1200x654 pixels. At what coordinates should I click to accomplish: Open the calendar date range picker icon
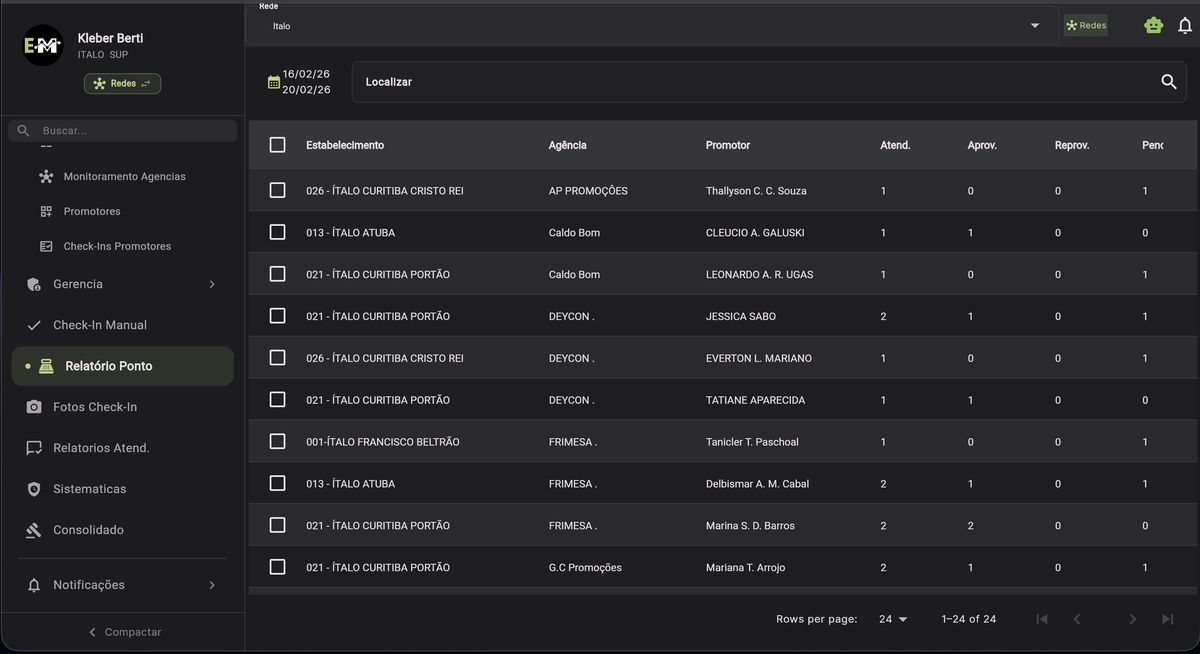coord(273,82)
